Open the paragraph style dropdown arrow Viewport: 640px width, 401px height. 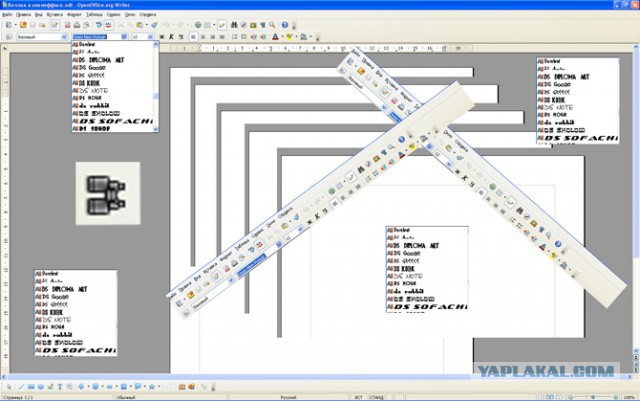(x=64, y=37)
